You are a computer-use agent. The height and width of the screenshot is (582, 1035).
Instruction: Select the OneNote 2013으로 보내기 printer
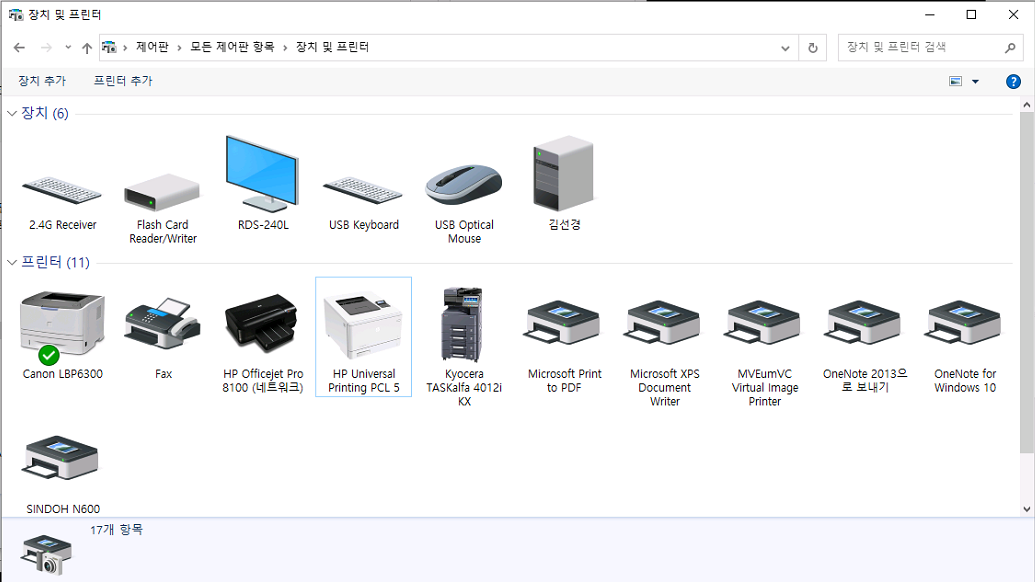point(865,346)
